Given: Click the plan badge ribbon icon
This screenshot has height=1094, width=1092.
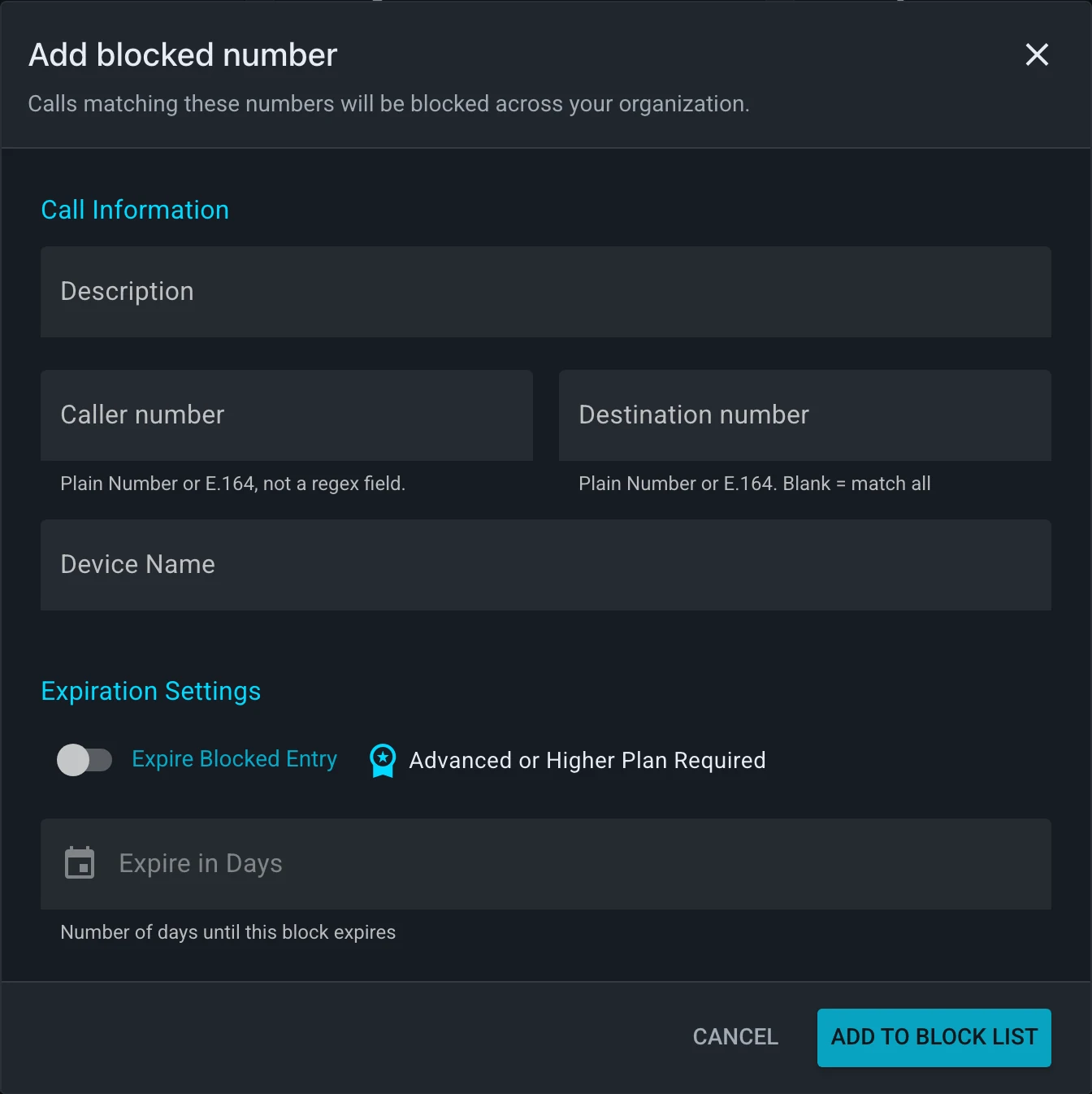Looking at the screenshot, I should pyautogui.click(x=383, y=761).
